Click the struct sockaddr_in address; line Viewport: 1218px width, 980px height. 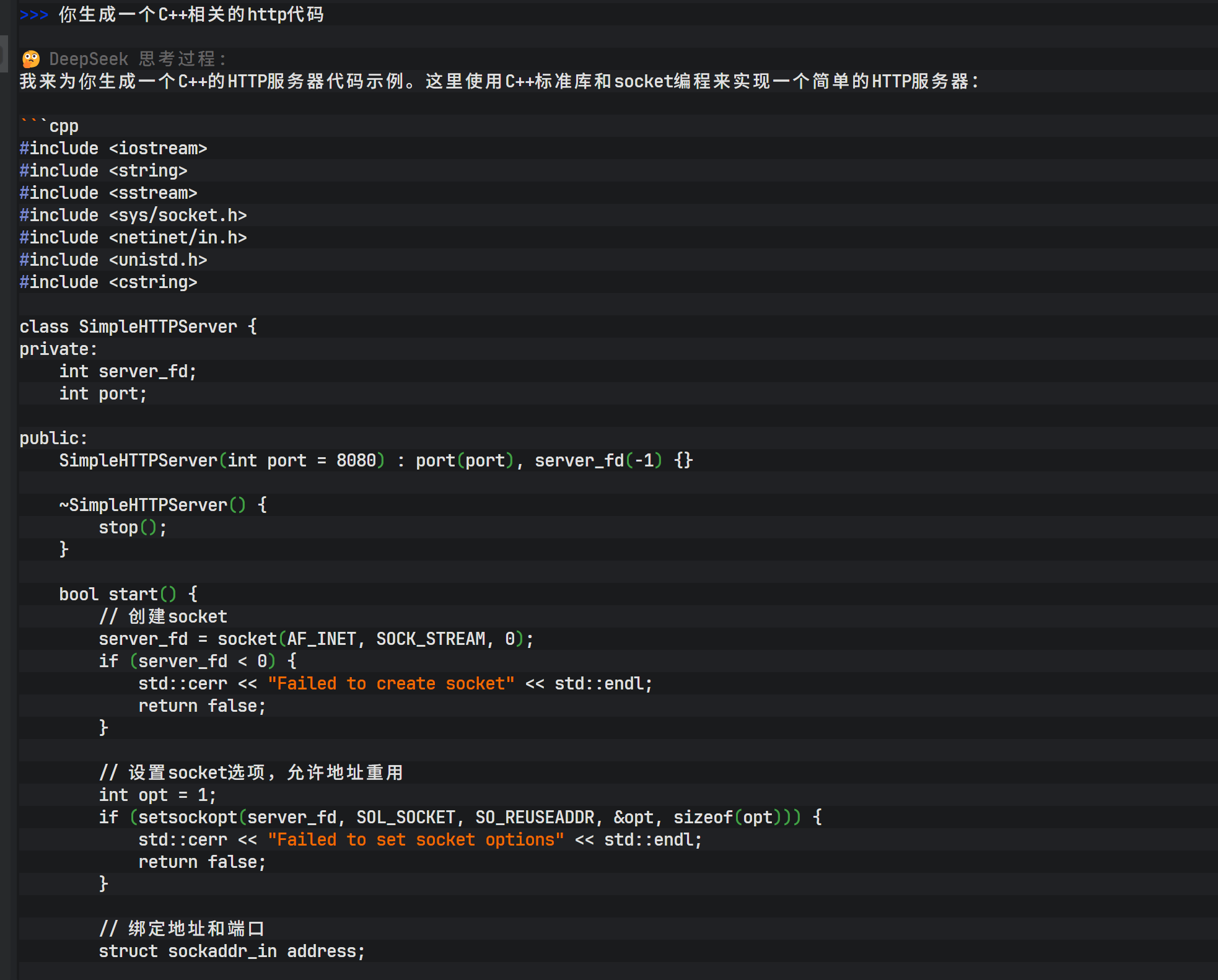tap(232, 952)
